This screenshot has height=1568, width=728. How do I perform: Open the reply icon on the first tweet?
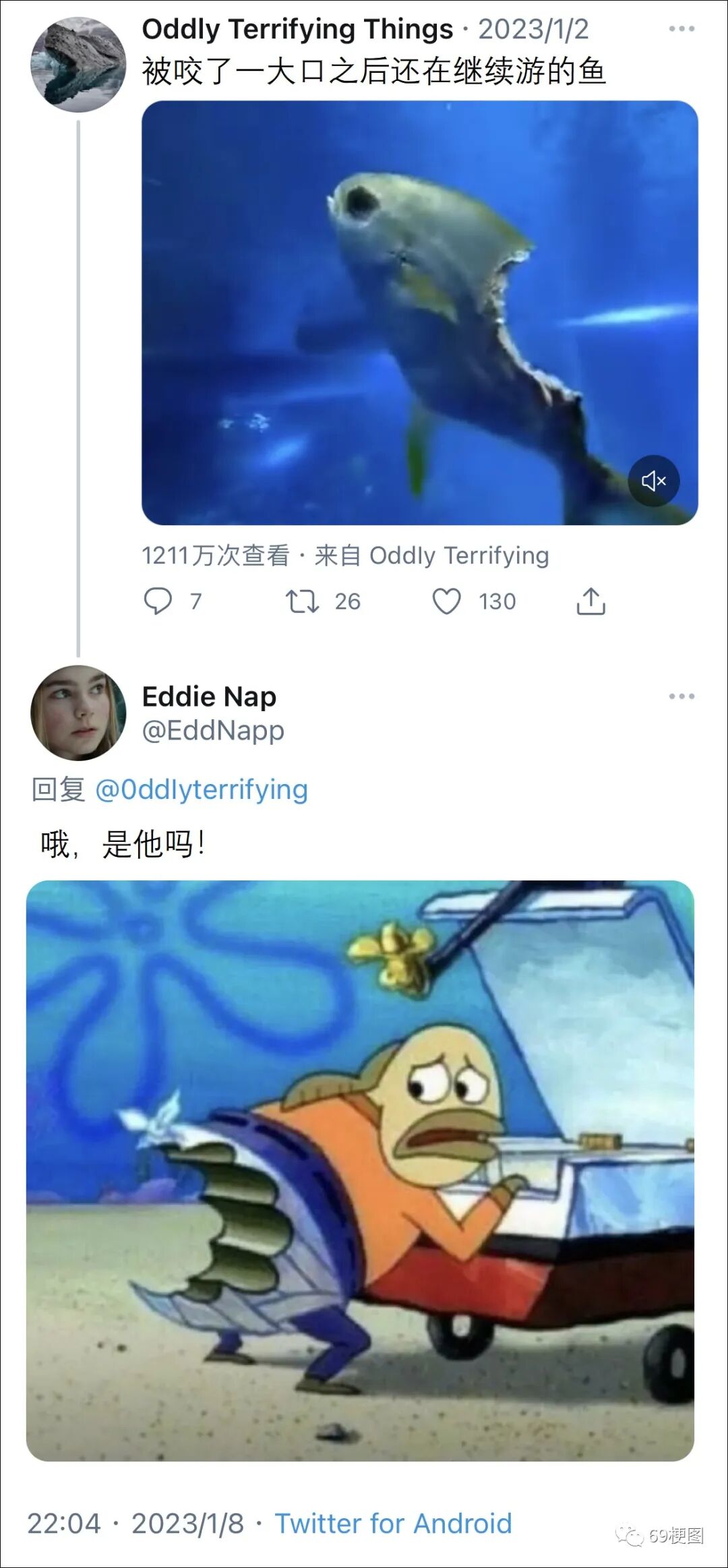click(158, 601)
